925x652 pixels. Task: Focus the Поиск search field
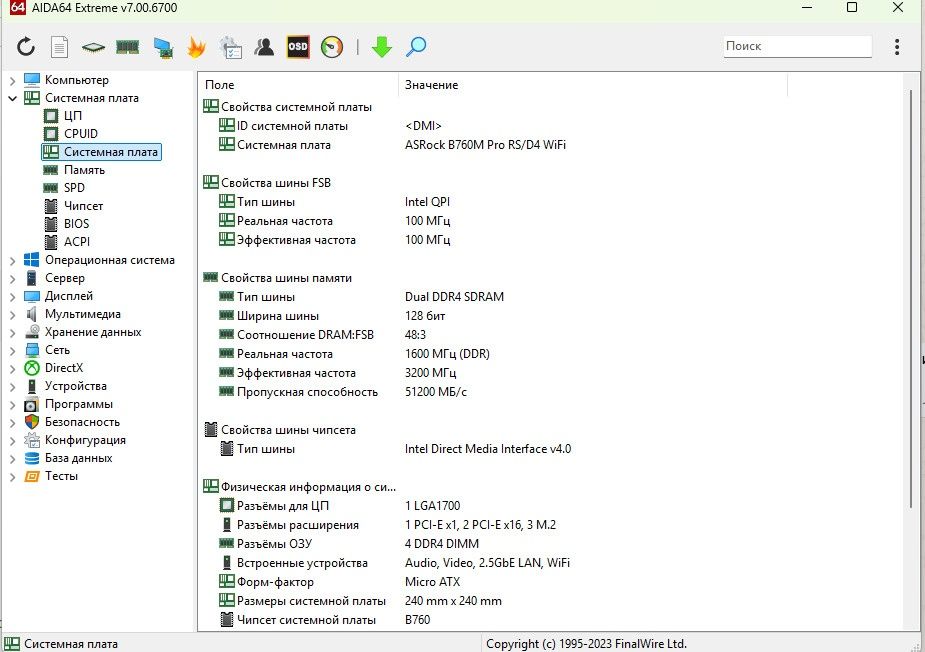click(798, 46)
